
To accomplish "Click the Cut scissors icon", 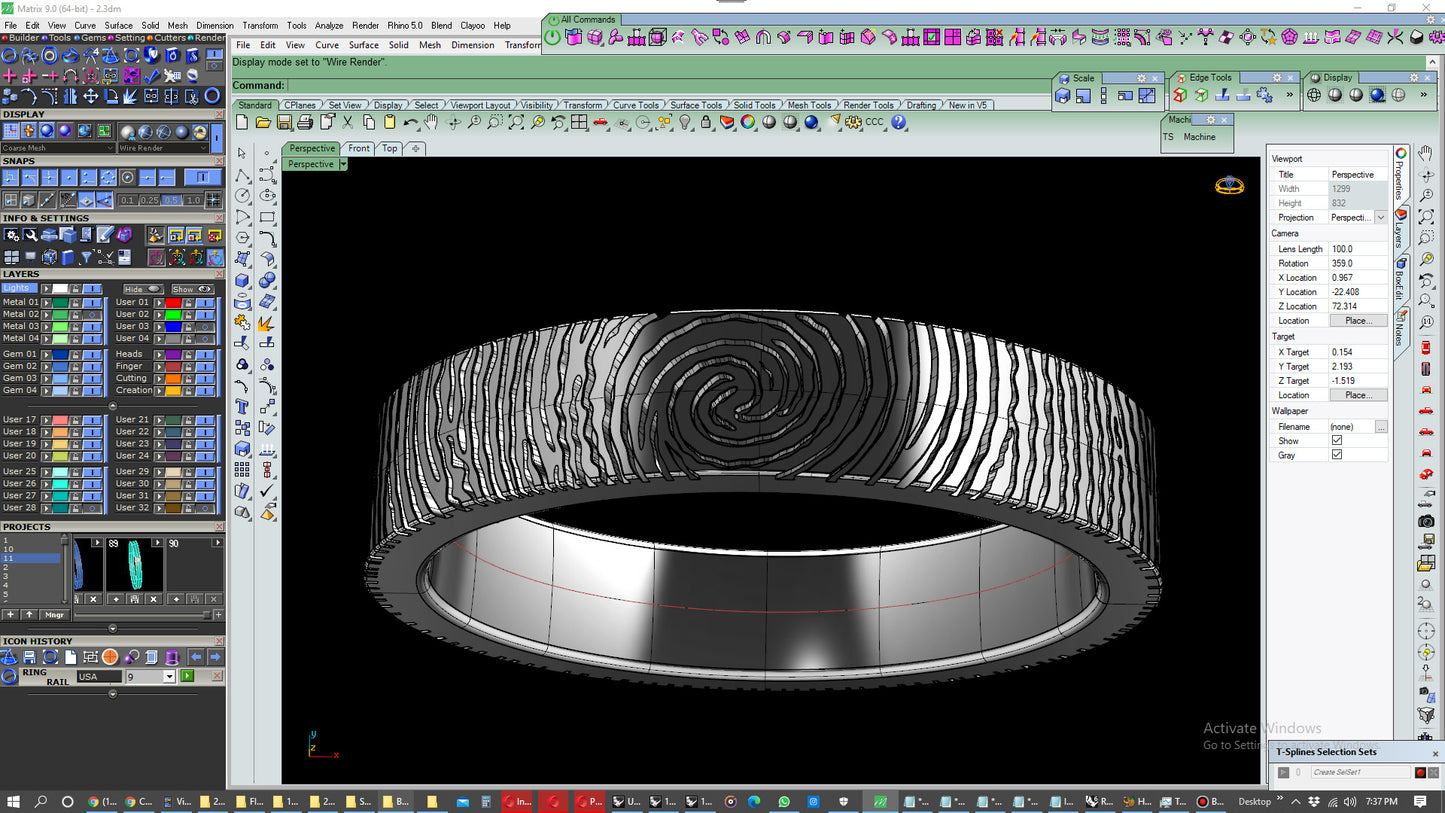I will (347, 122).
